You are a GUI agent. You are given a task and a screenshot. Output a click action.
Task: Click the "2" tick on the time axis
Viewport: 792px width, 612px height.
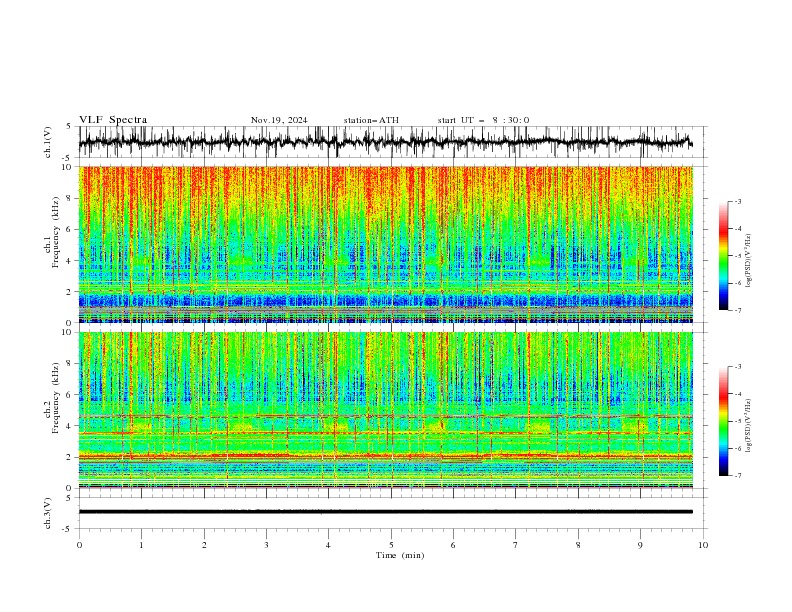[x=204, y=545]
